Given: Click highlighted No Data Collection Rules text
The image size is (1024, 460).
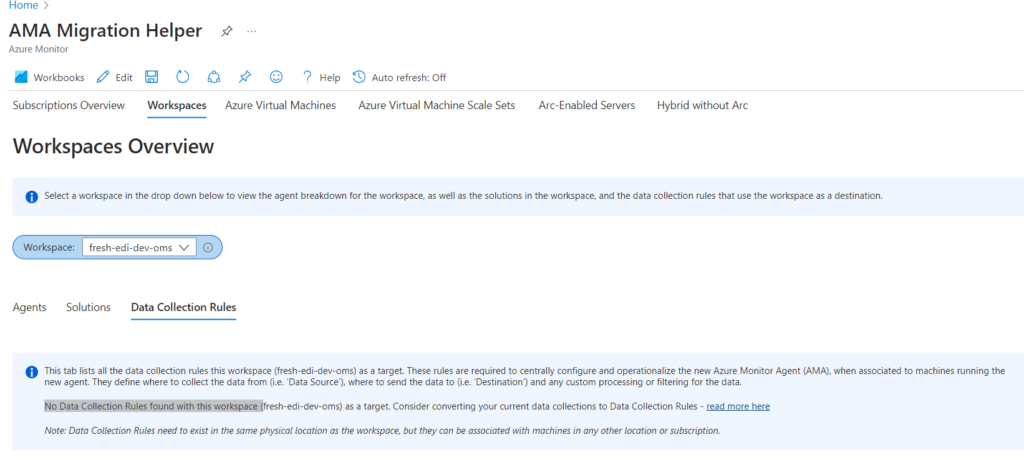Looking at the screenshot, I should [151, 406].
